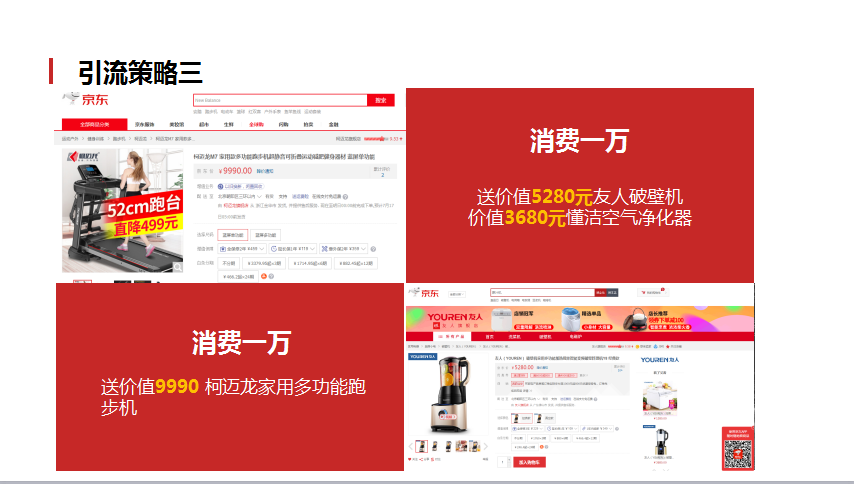Click the orange icon after the blender installment options
The image size is (854, 484).
[x=541, y=447]
